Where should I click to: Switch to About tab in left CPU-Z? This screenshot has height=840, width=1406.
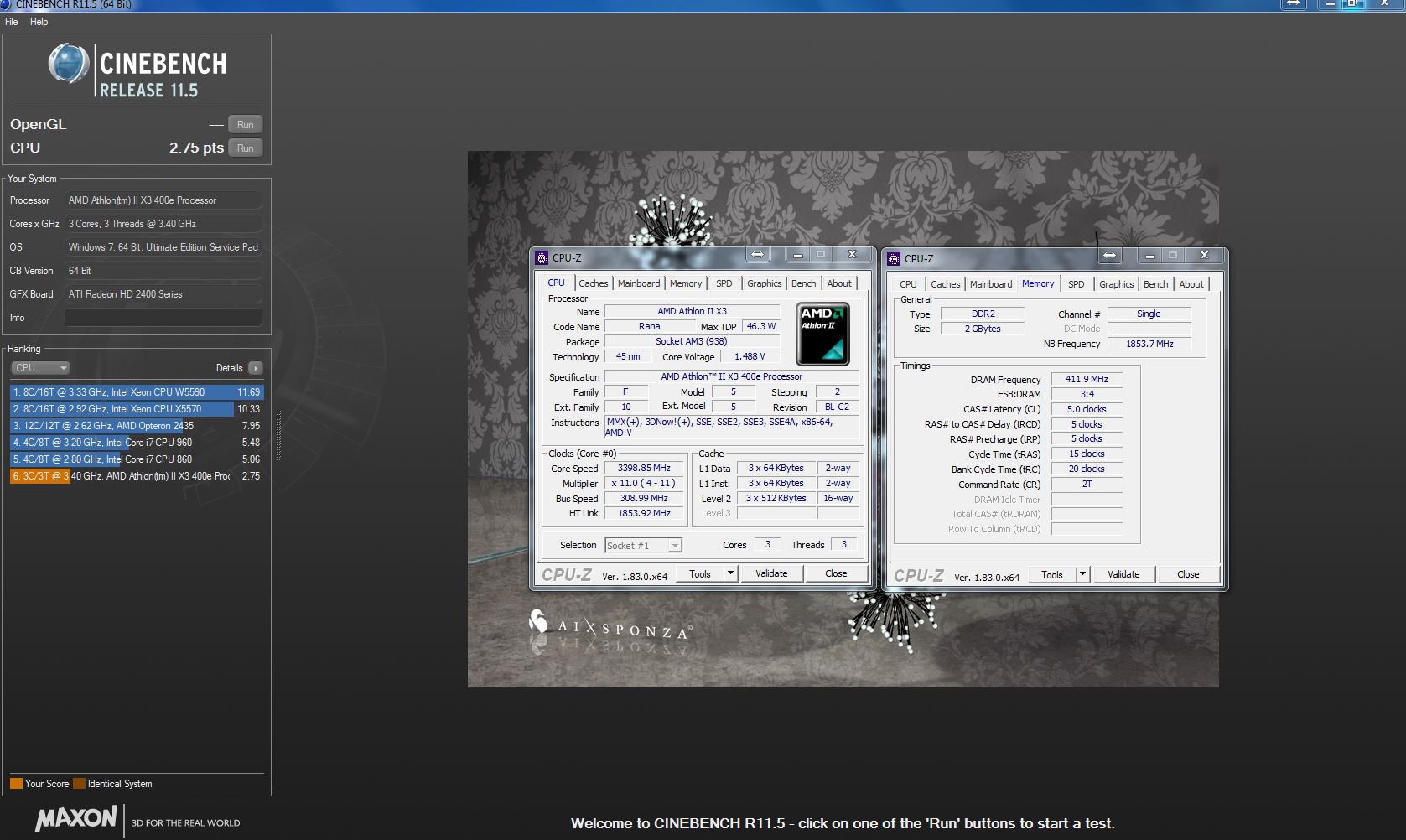tap(839, 283)
